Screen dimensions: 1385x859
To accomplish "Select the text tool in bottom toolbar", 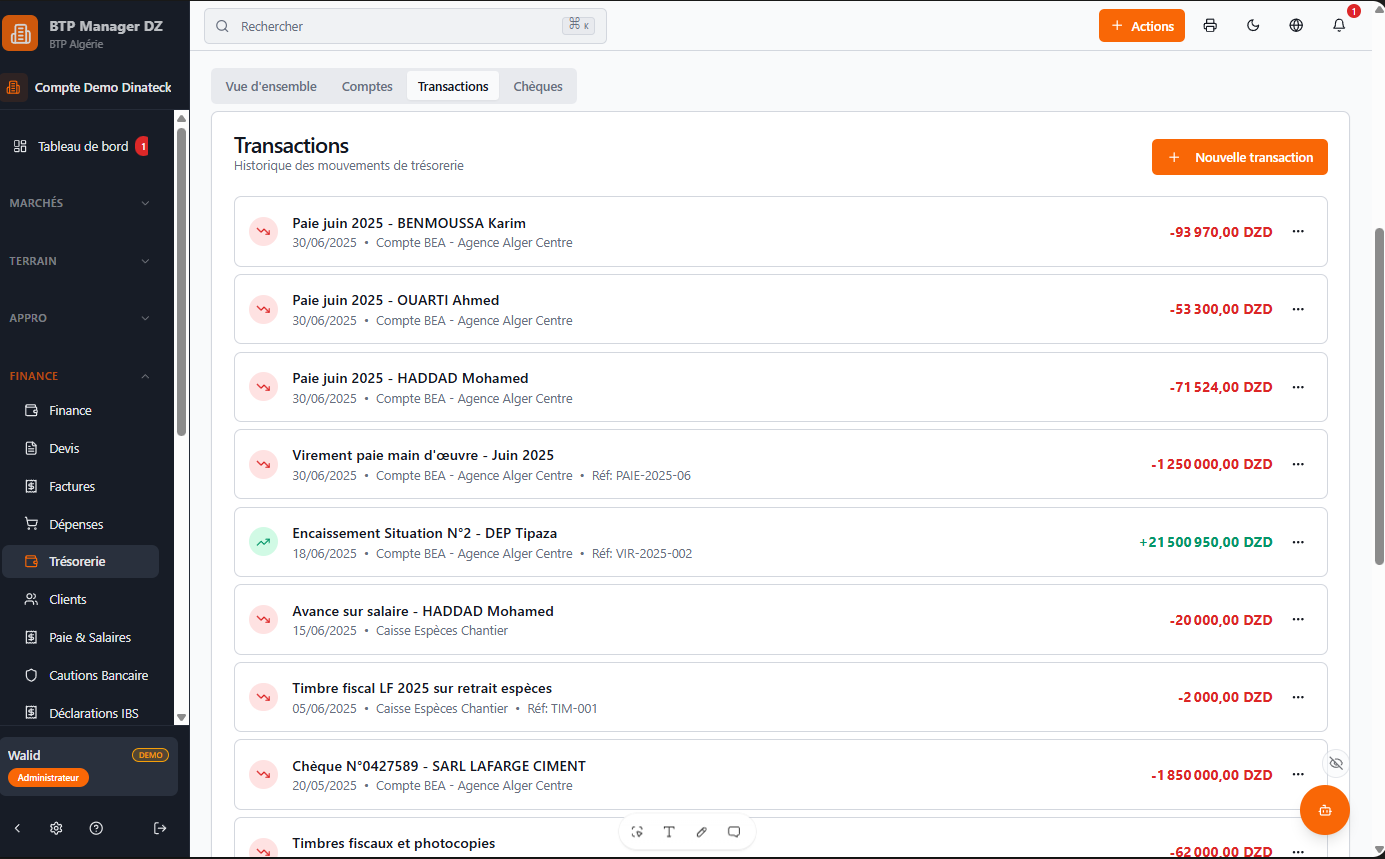I will click(x=669, y=832).
